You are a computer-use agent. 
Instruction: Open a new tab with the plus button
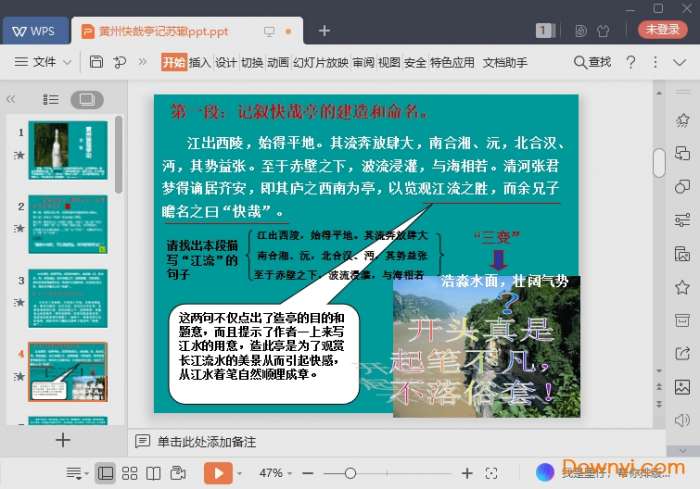324,31
